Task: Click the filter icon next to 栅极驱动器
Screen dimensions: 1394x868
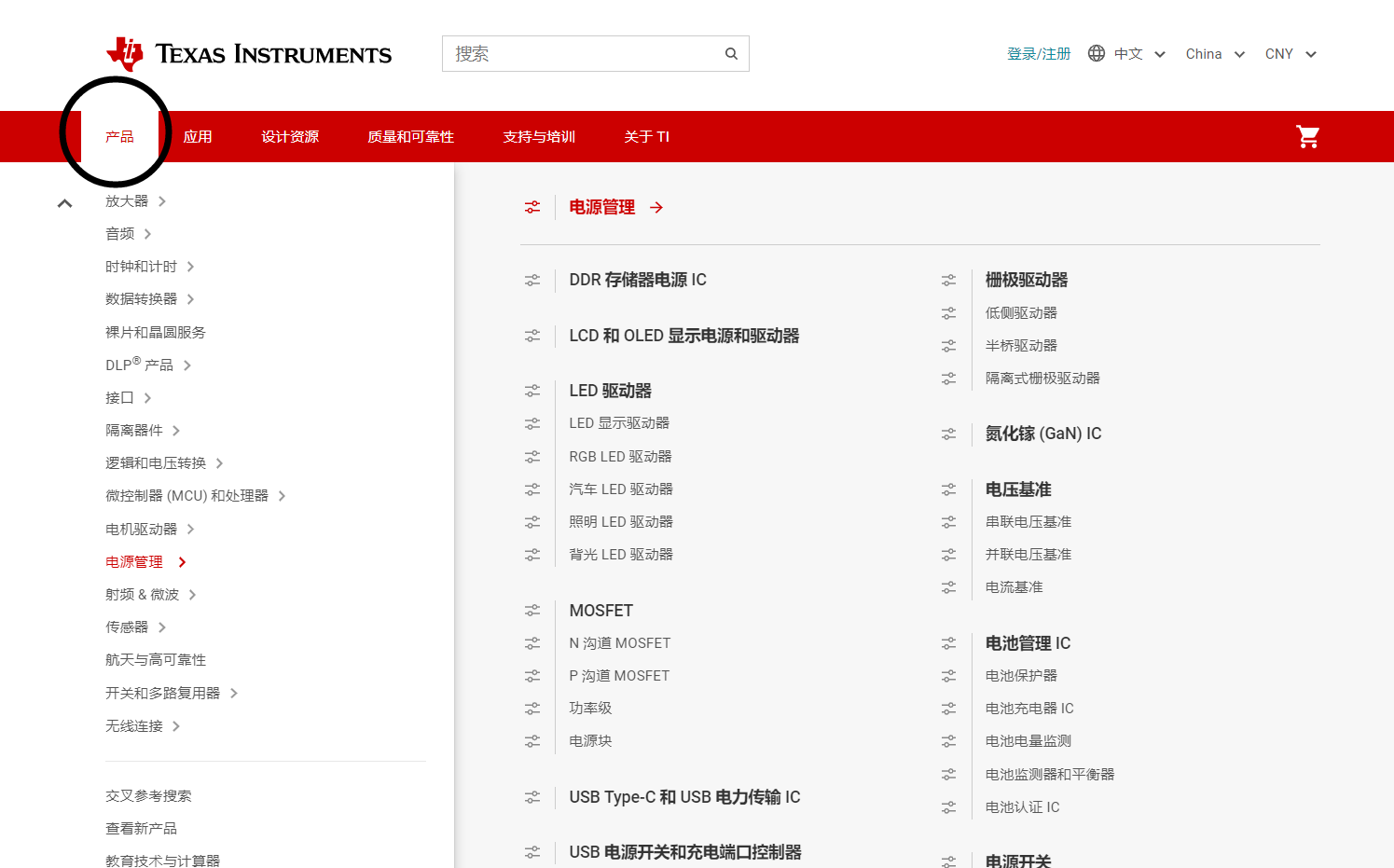Action: [x=948, y=279]
